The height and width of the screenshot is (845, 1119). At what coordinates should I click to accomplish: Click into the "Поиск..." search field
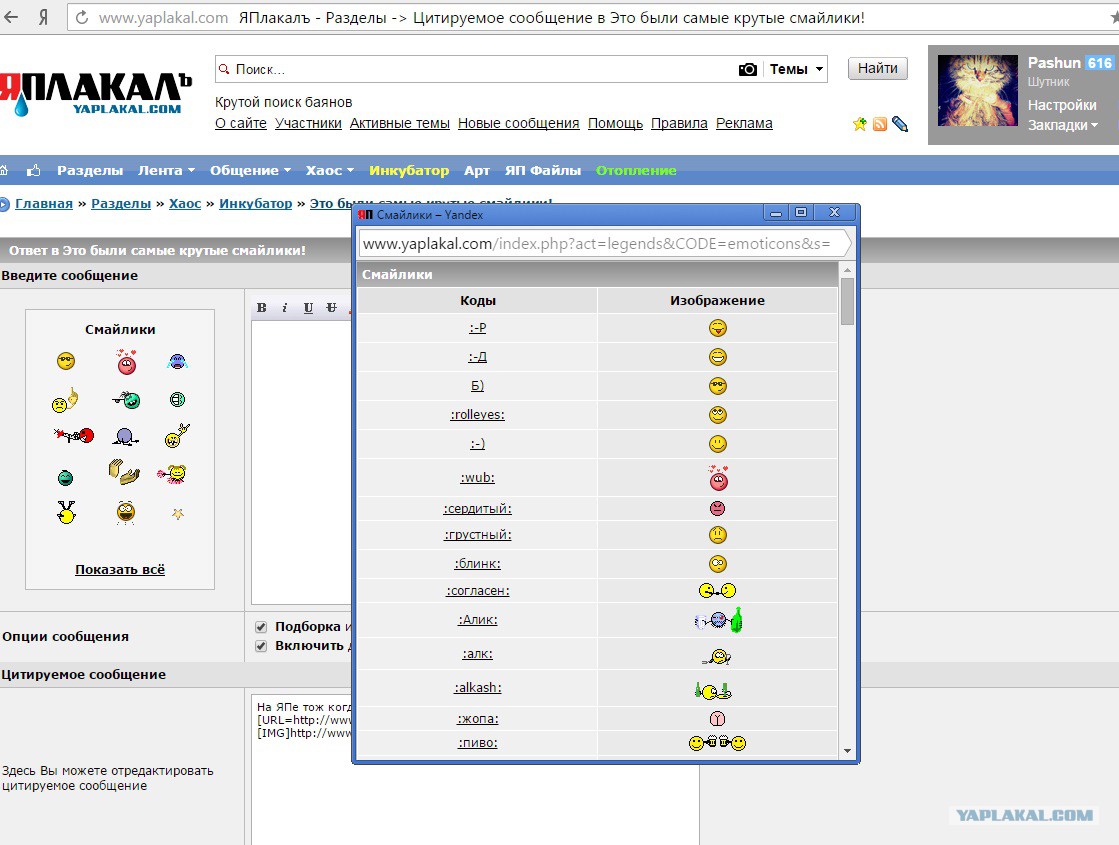click(x=480, y=69)
